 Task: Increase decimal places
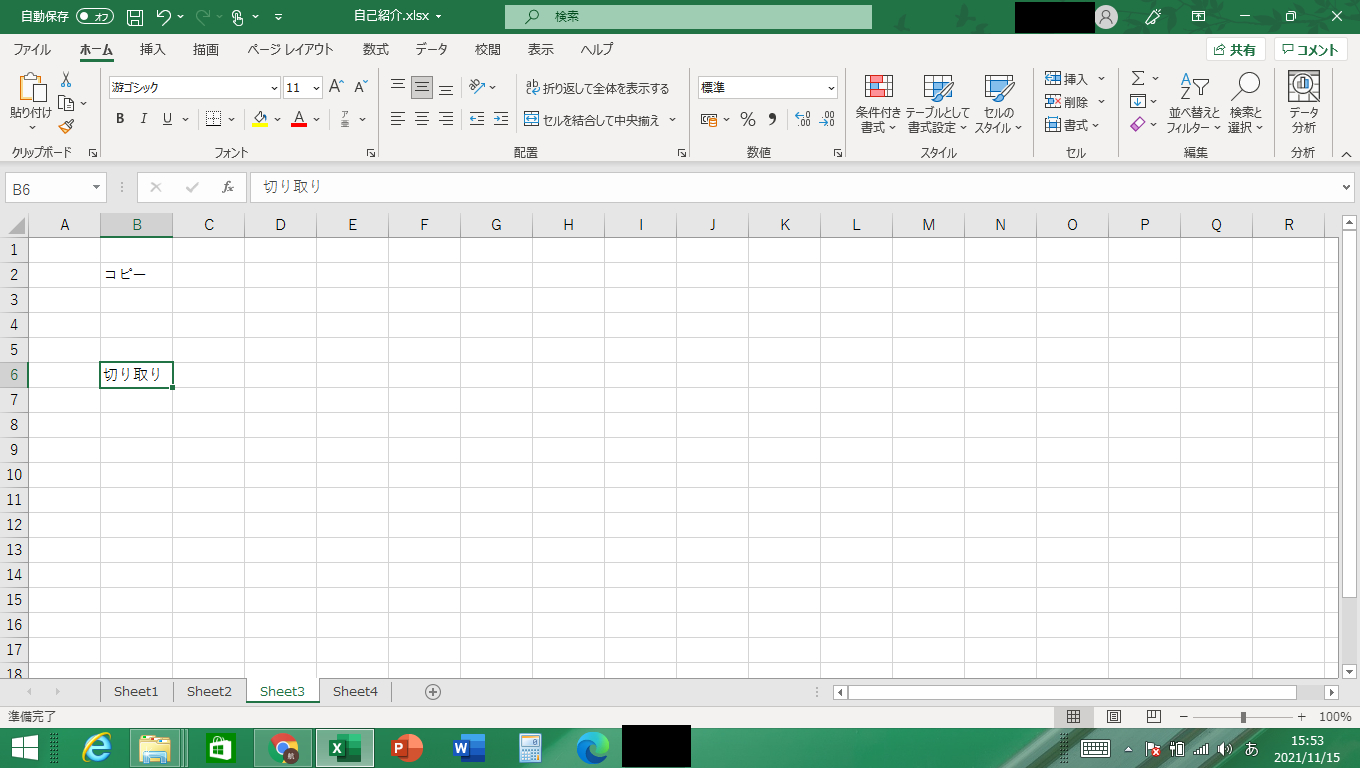point(802,119)
